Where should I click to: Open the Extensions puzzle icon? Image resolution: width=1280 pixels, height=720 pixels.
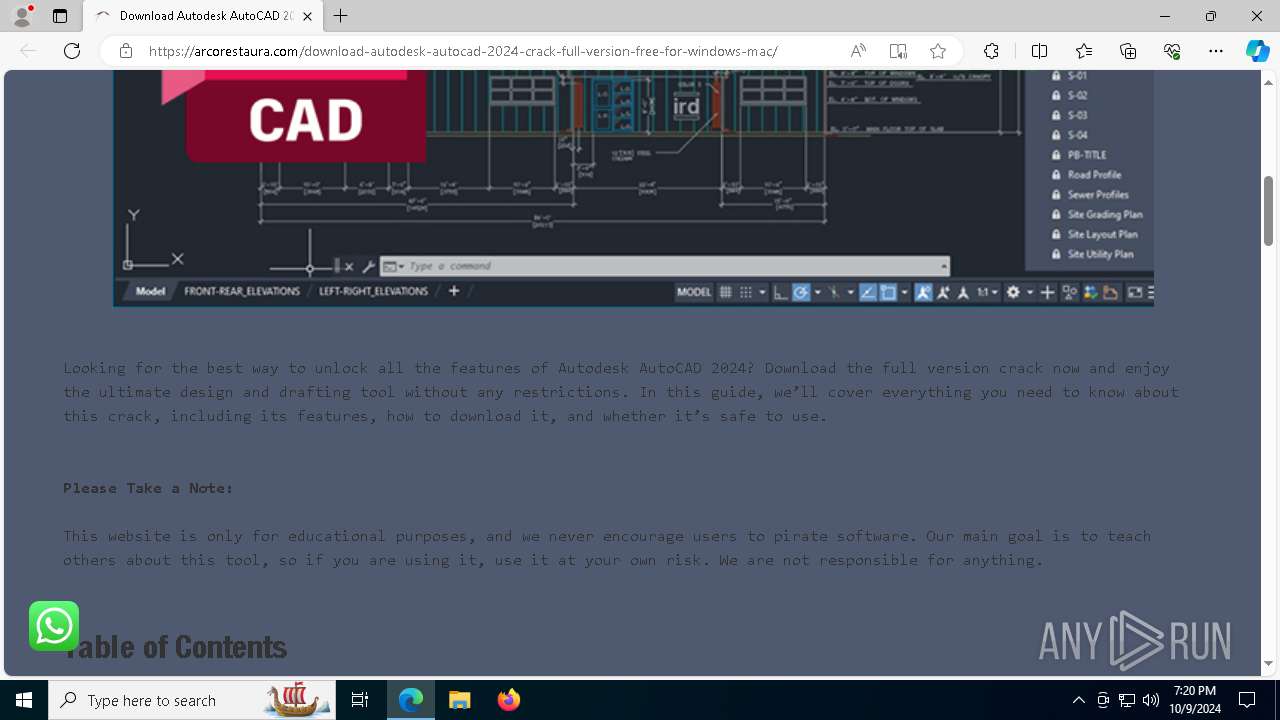(991, 51)
